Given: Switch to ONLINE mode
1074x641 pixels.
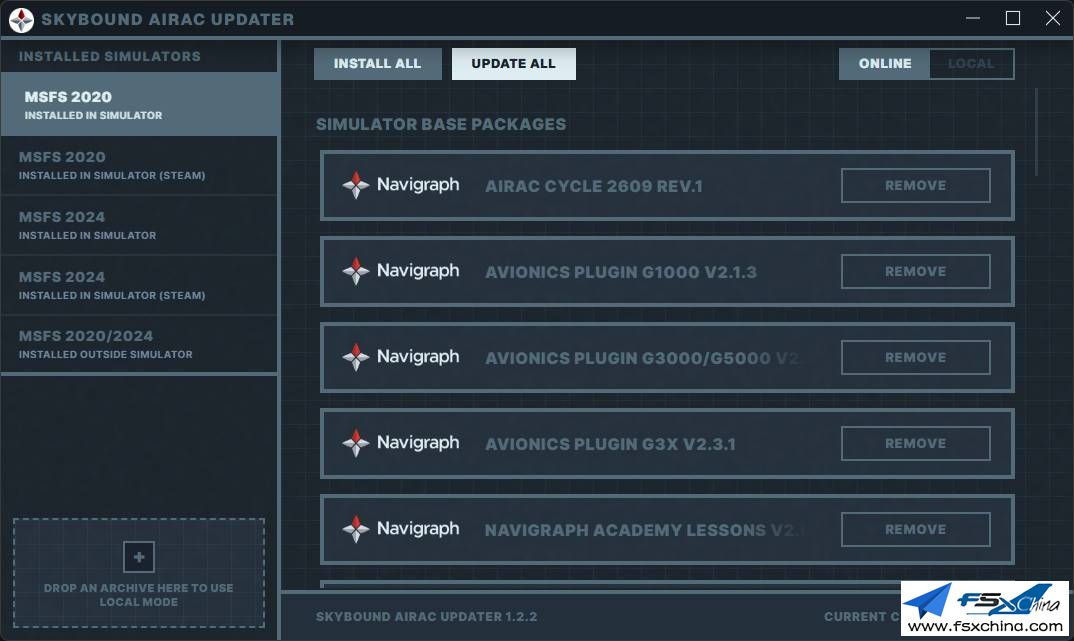Looking at the screenshot, I should coord(884,64).
